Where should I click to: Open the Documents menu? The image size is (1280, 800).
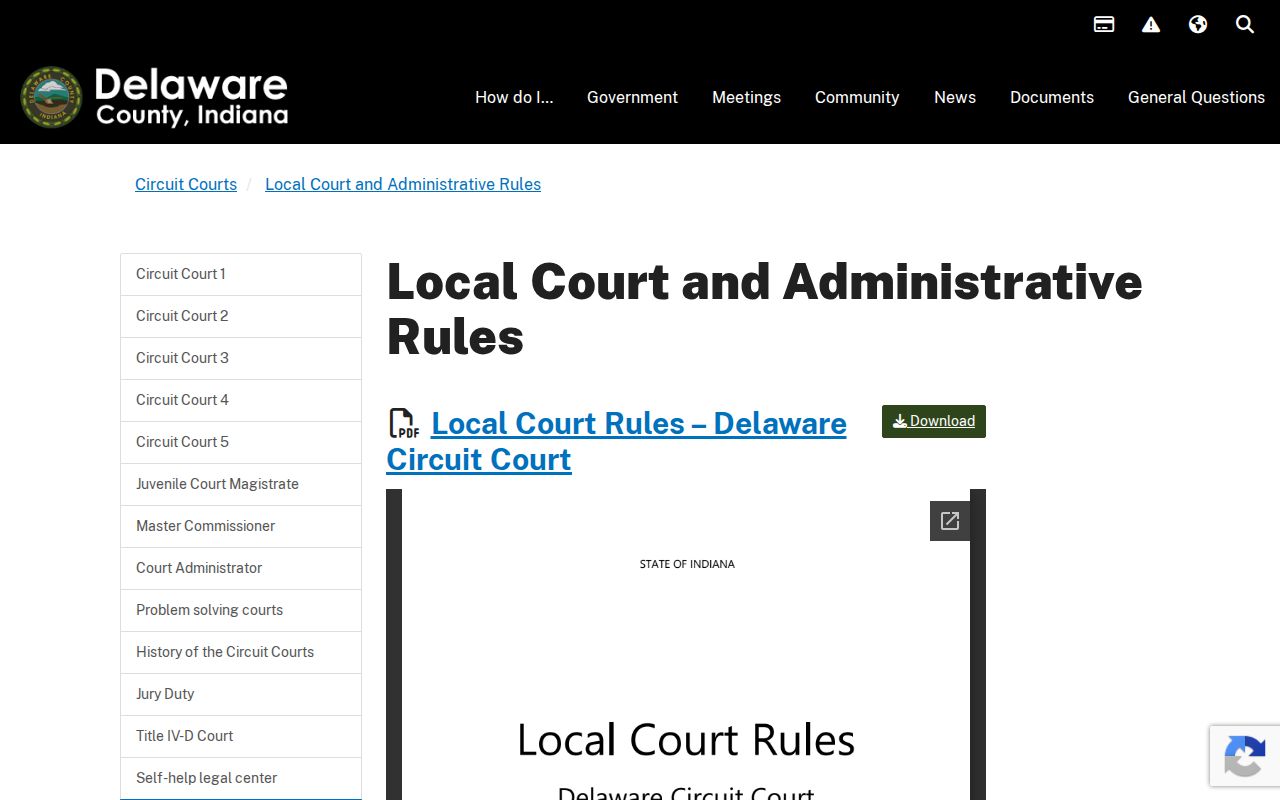[1052, 97]
